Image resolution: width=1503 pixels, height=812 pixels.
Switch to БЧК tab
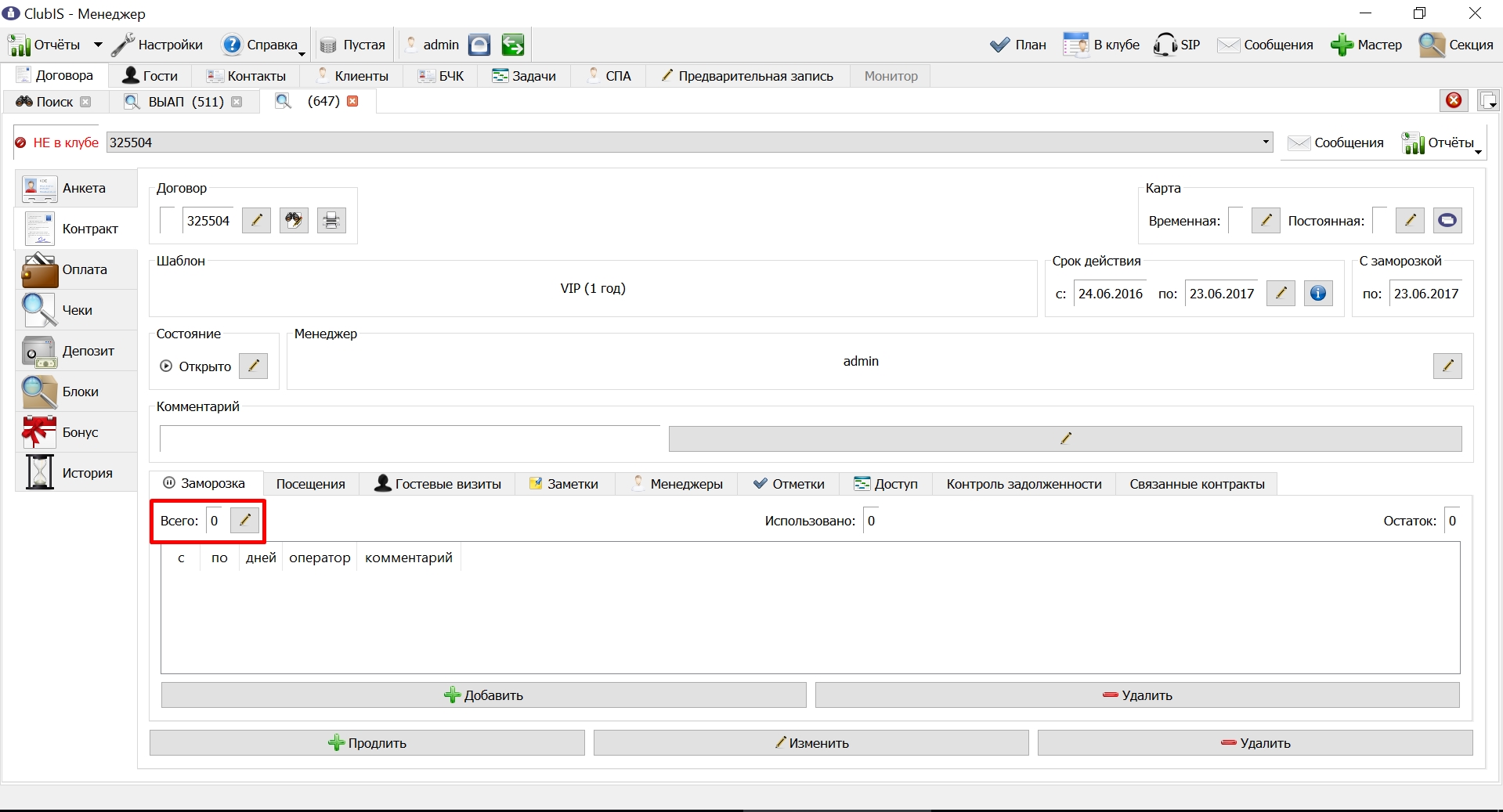click(x=441, y=76)
